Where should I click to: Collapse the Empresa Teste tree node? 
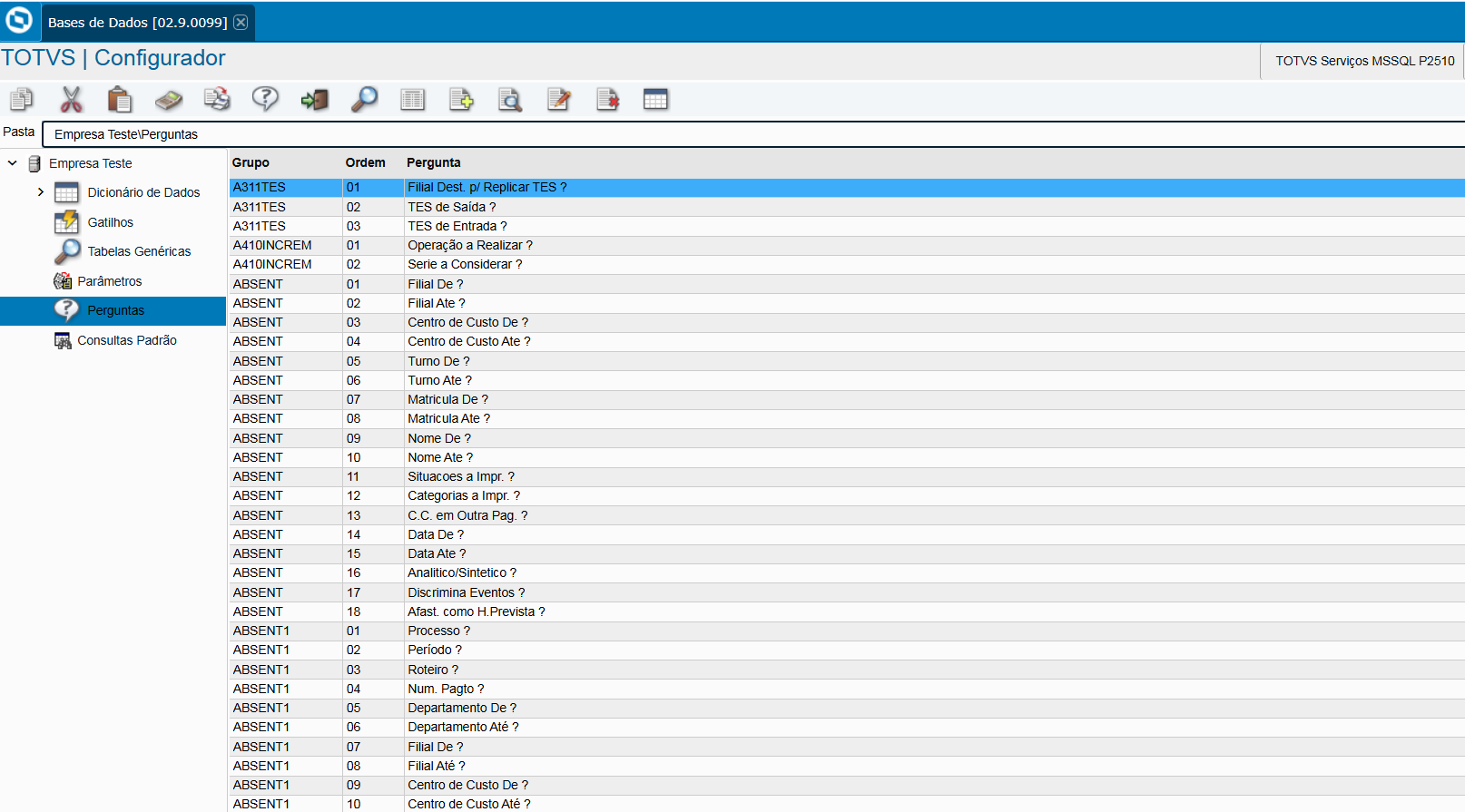click(13, 163)
